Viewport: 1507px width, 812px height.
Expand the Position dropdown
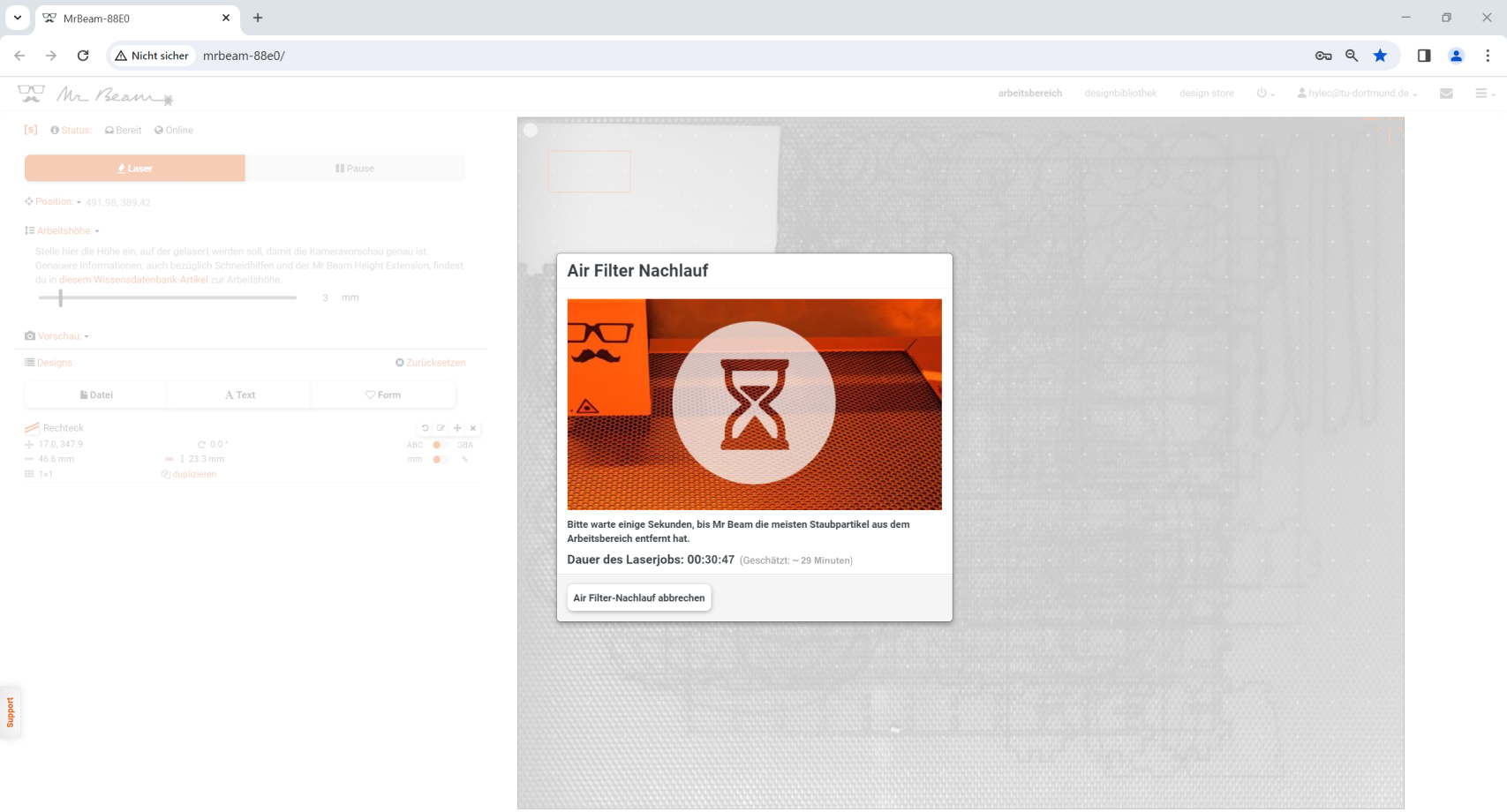[53, 201]
